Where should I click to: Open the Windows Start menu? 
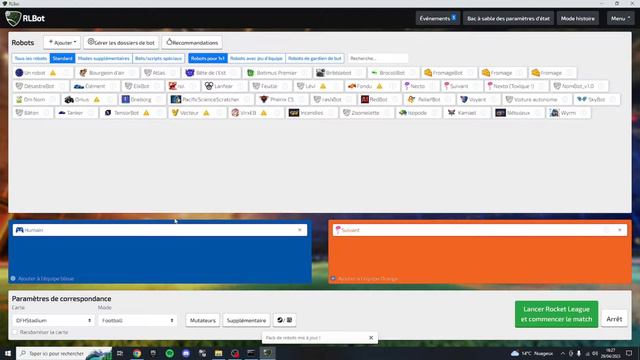pyautogui.click(x=8, y=353)
